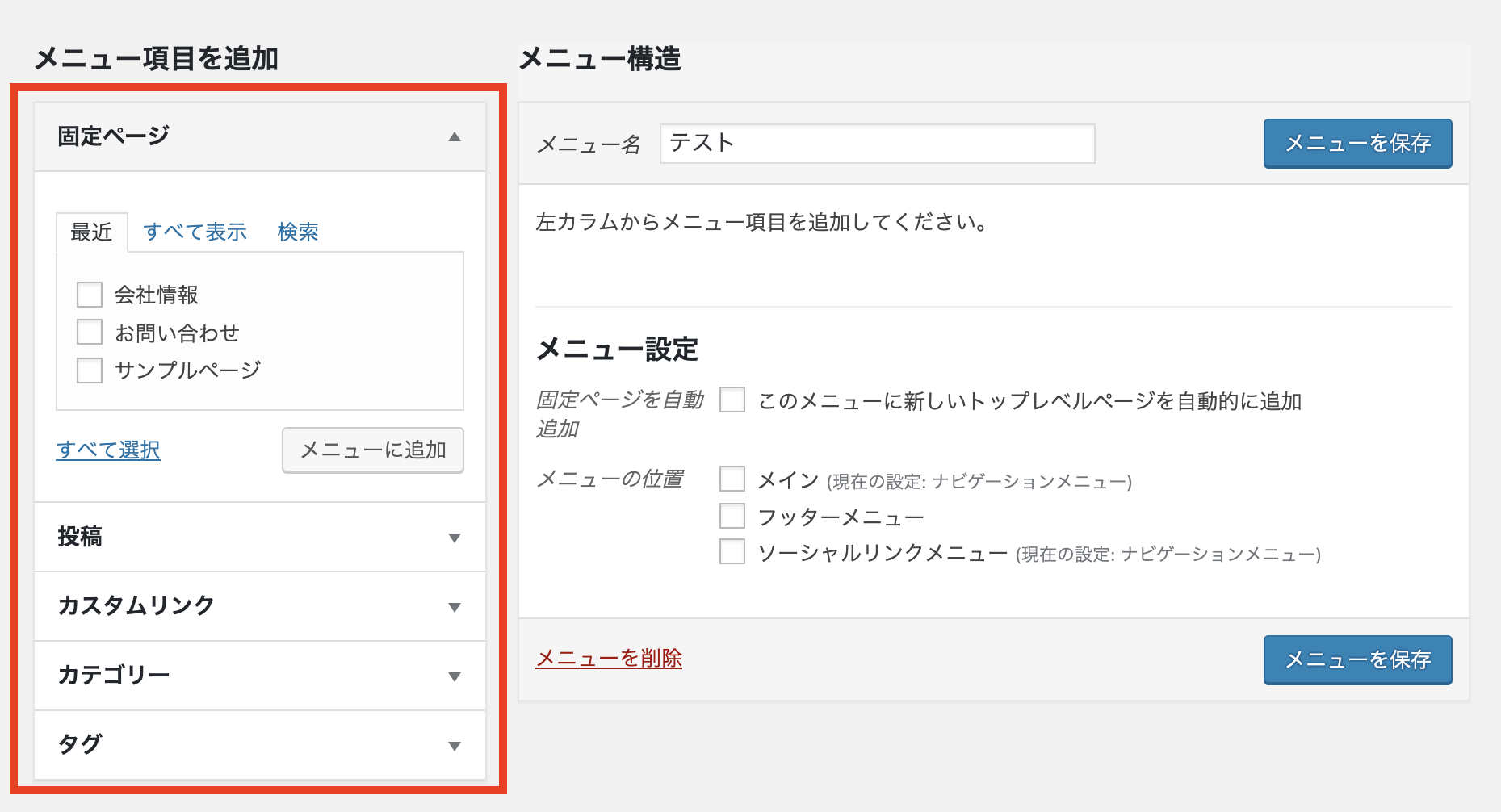The width and height of the screenshot is (1501, 812).
Task: Switch to the 検索 tab
Action: click(x=297, y=232)
